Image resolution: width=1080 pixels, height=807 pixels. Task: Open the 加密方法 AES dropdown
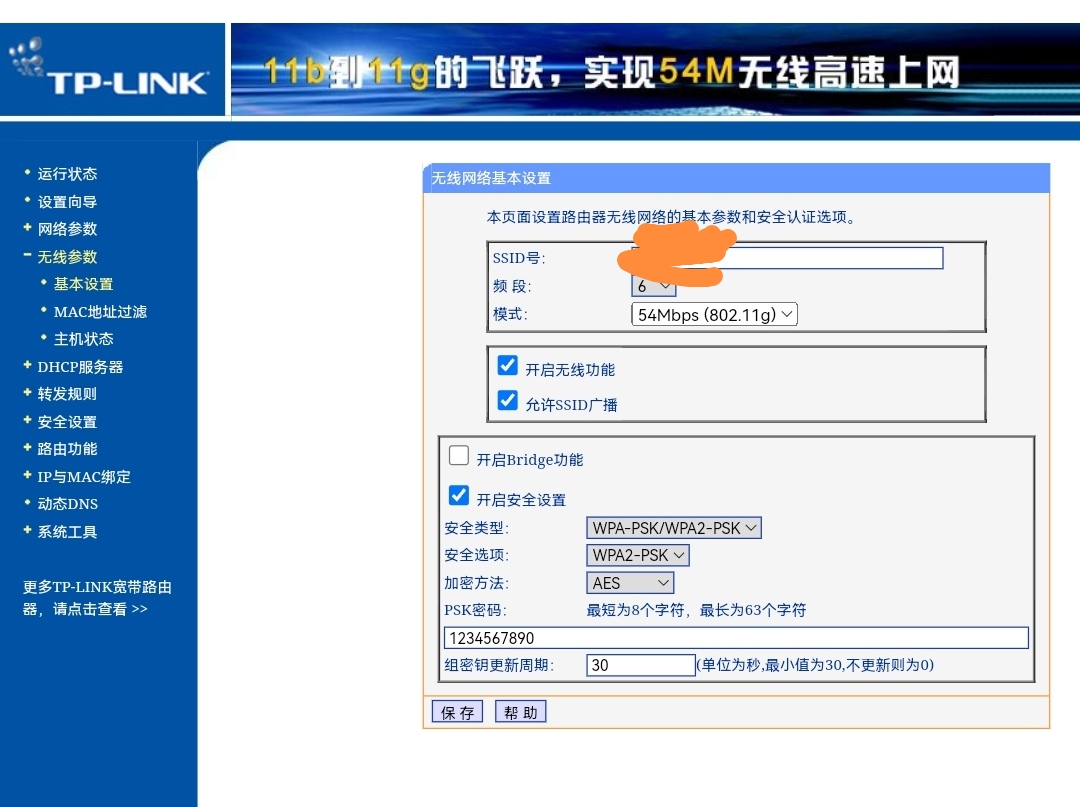tap(630, 583)
